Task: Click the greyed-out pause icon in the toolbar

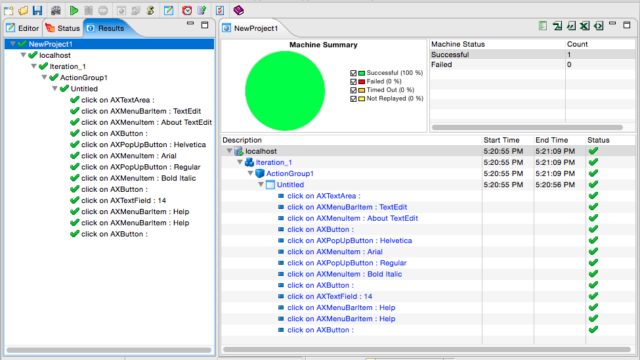Action: (88, 11)
